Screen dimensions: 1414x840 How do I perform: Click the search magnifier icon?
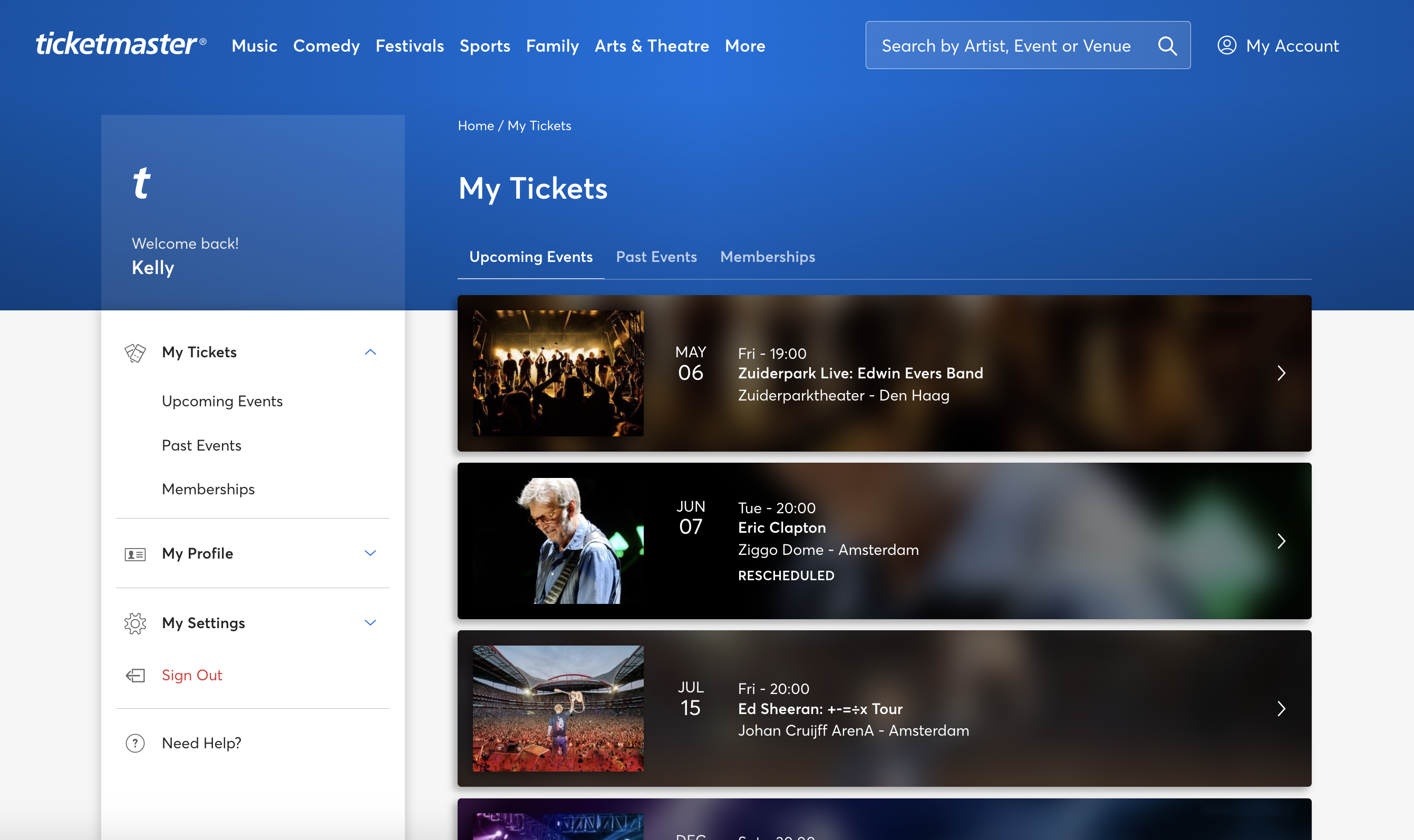pos(1167,46)
